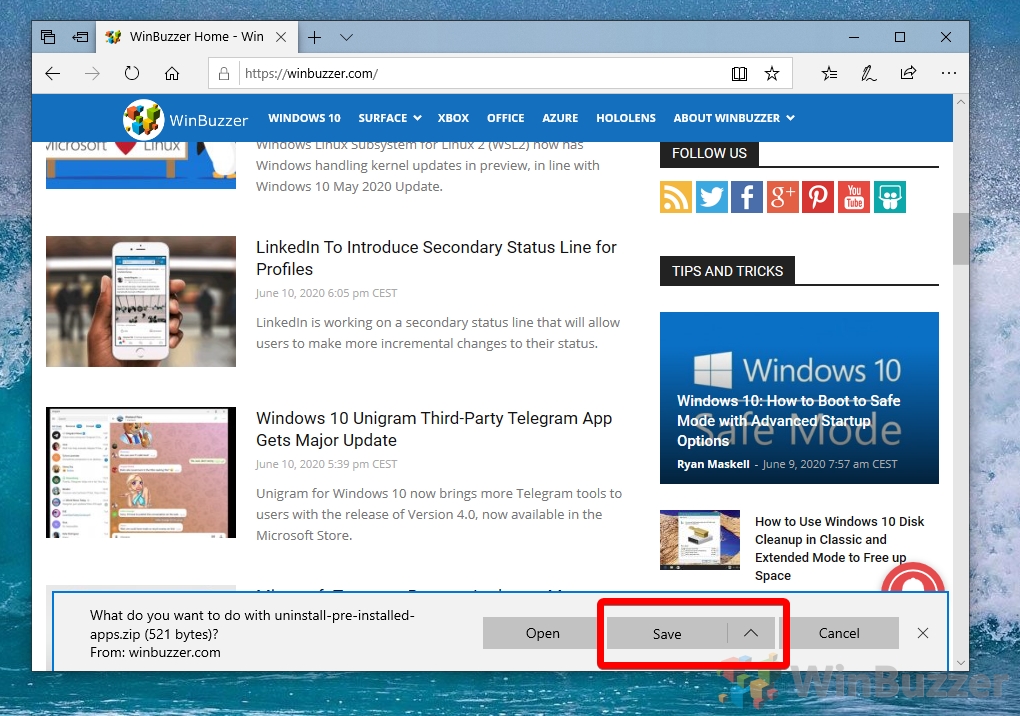The height and width of the screenshot is (716, 1020).
Task: Open Disk Cleanup article link
Action: point(839,548)
